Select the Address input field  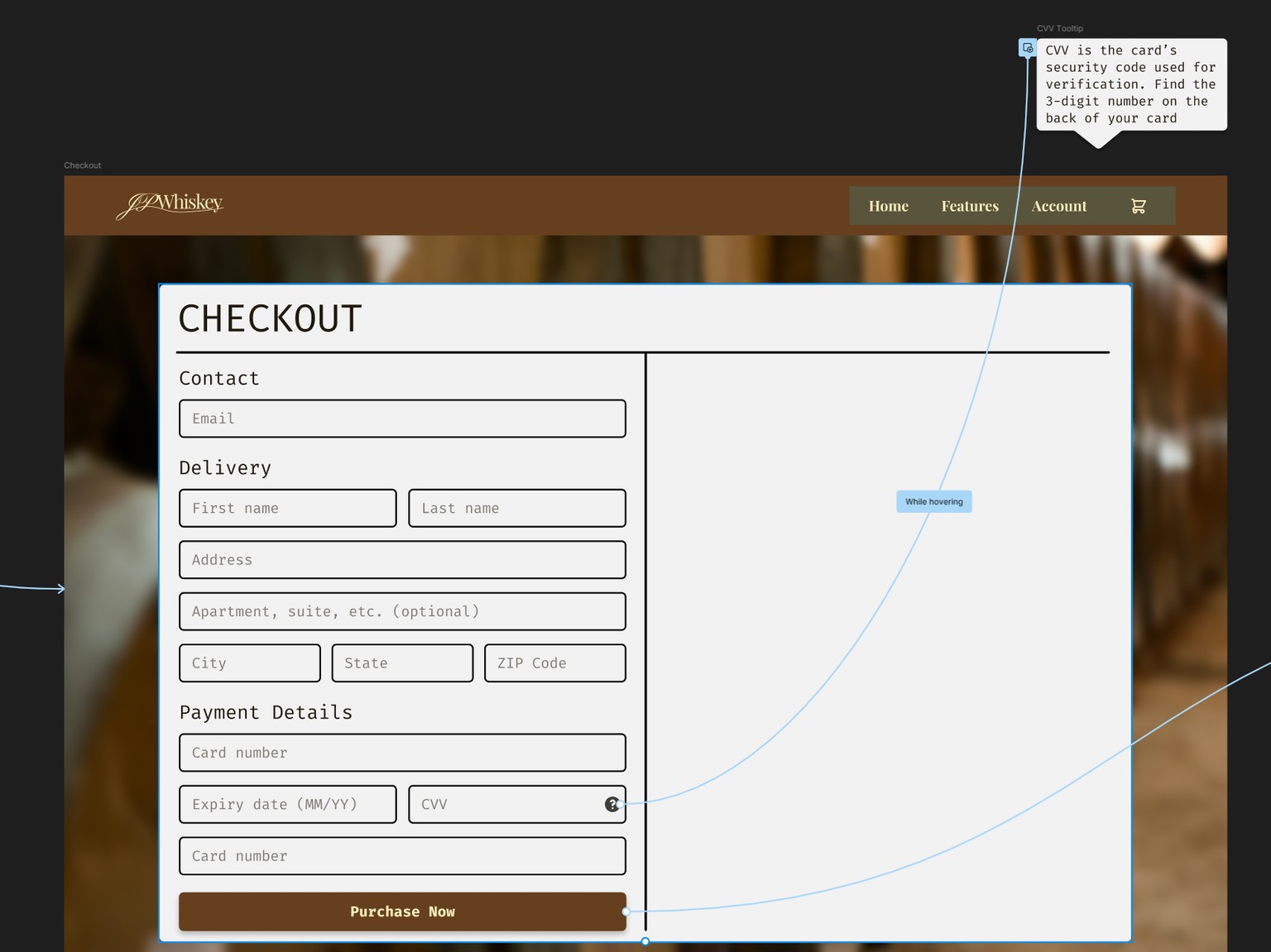pos(402,560)
